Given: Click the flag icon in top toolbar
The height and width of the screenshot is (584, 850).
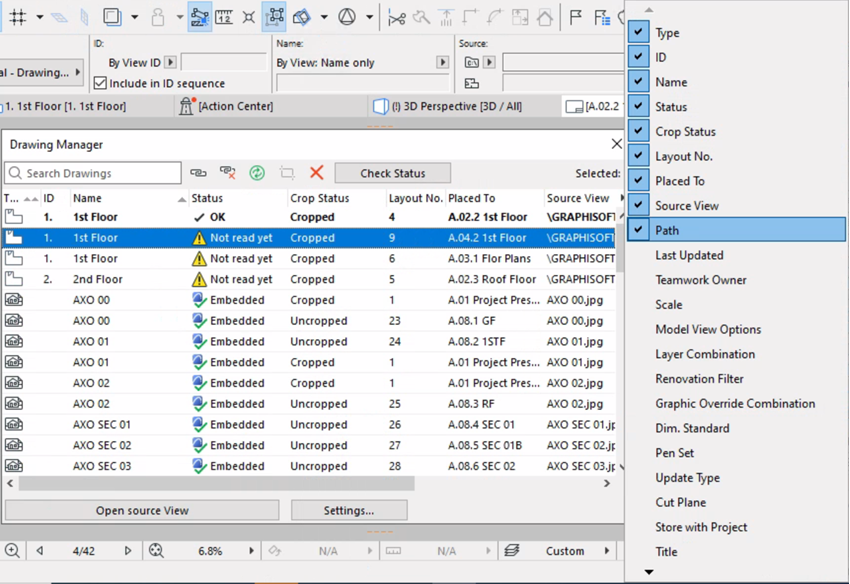Looking at the screenshot, I should click(576, 18).
